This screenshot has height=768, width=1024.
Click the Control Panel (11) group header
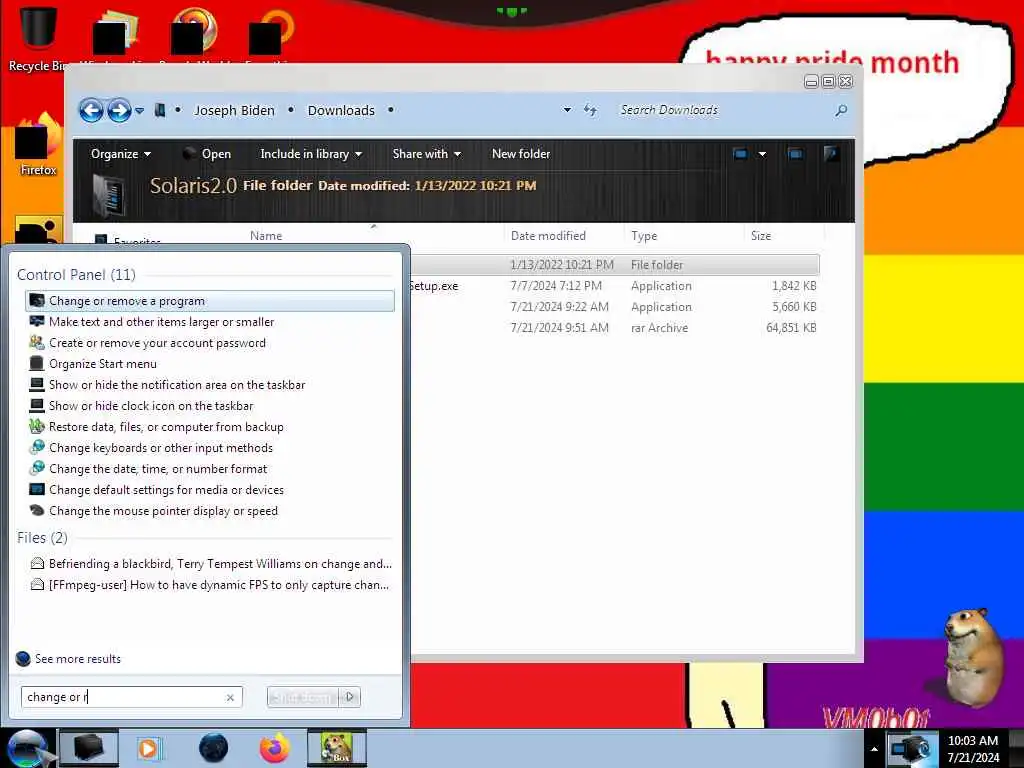[76, 275]
